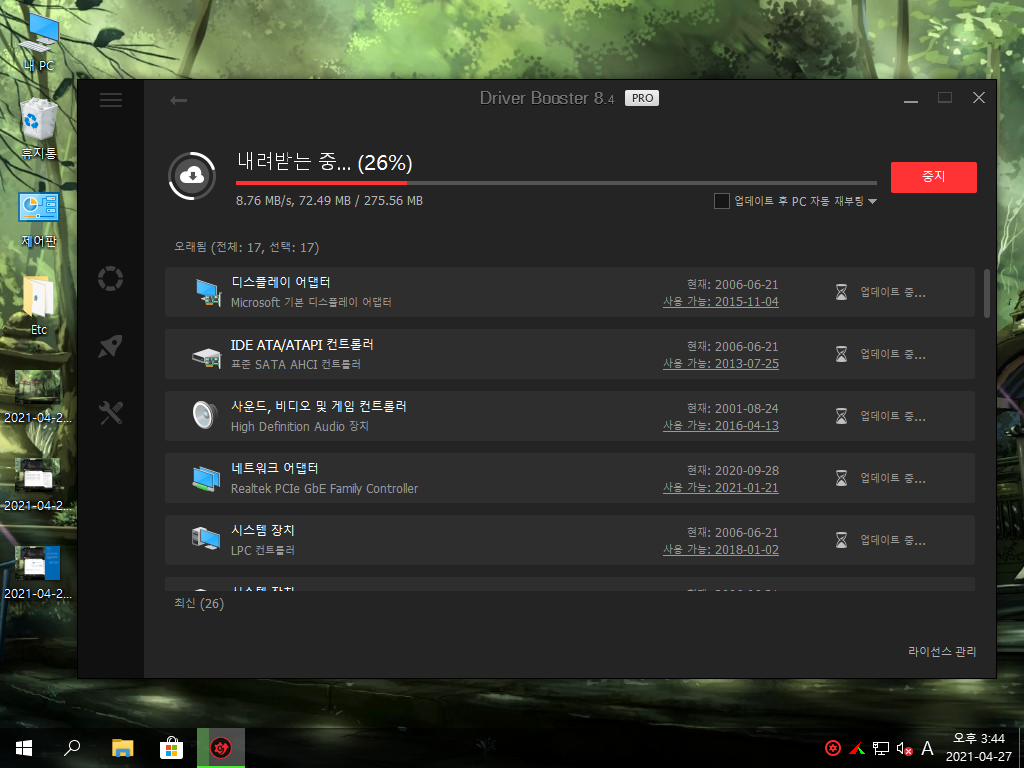This screenshot has height=768, width=1024.
Task: Click 업데이트 중 status on display adapter row
Action: pyautogui.click(x=892, y=292)
